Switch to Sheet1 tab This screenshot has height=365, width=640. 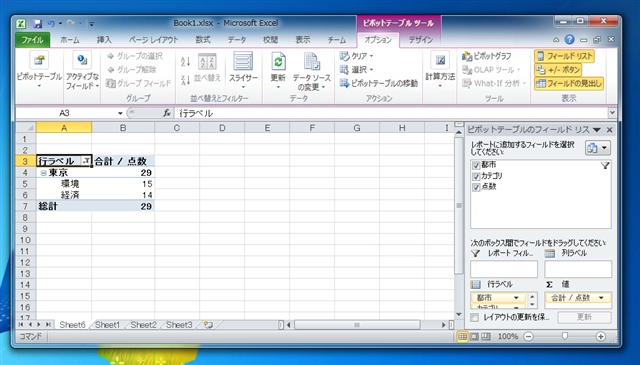pyautogui.click(x=107, y=325)
